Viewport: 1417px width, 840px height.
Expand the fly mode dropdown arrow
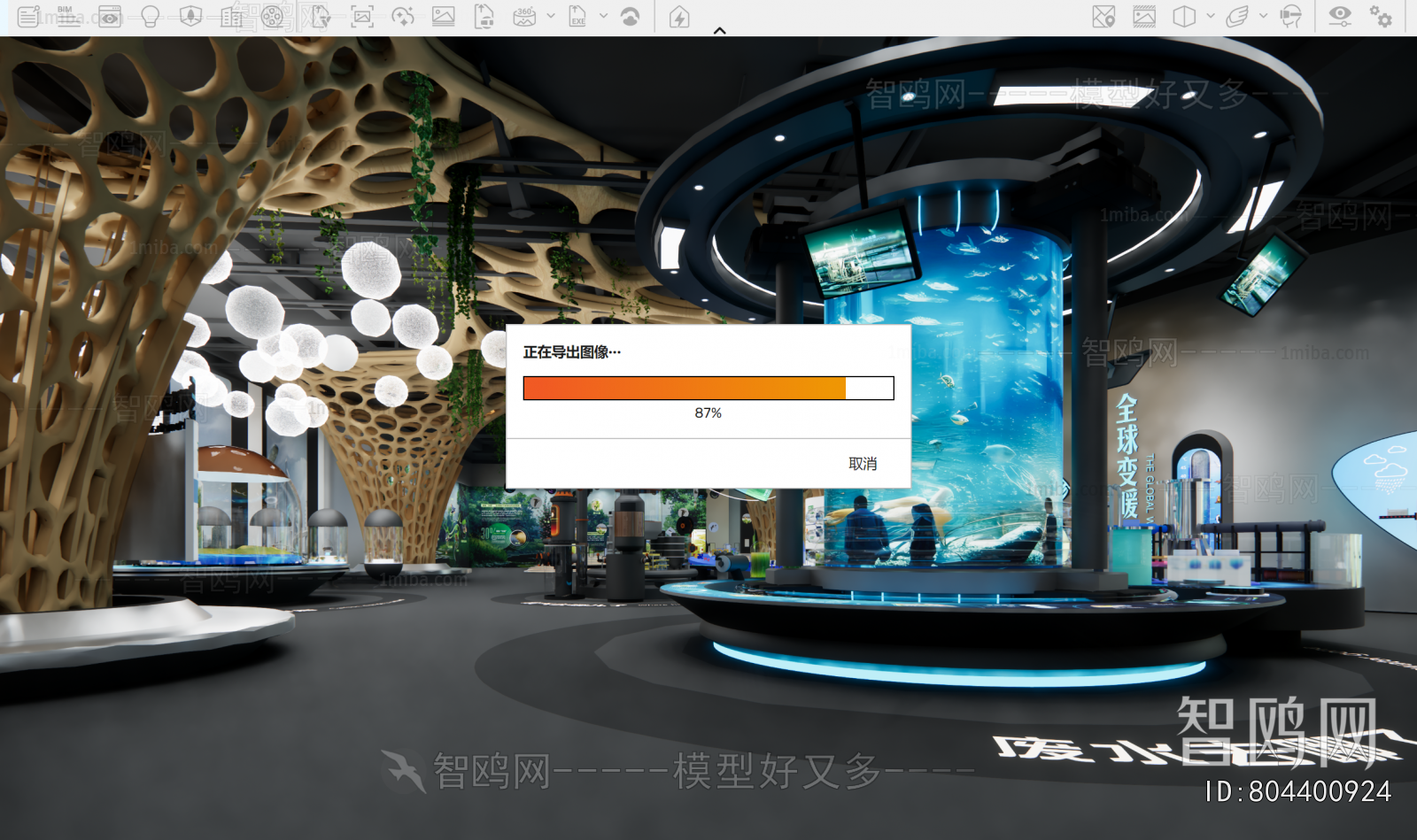point(1264,16)
